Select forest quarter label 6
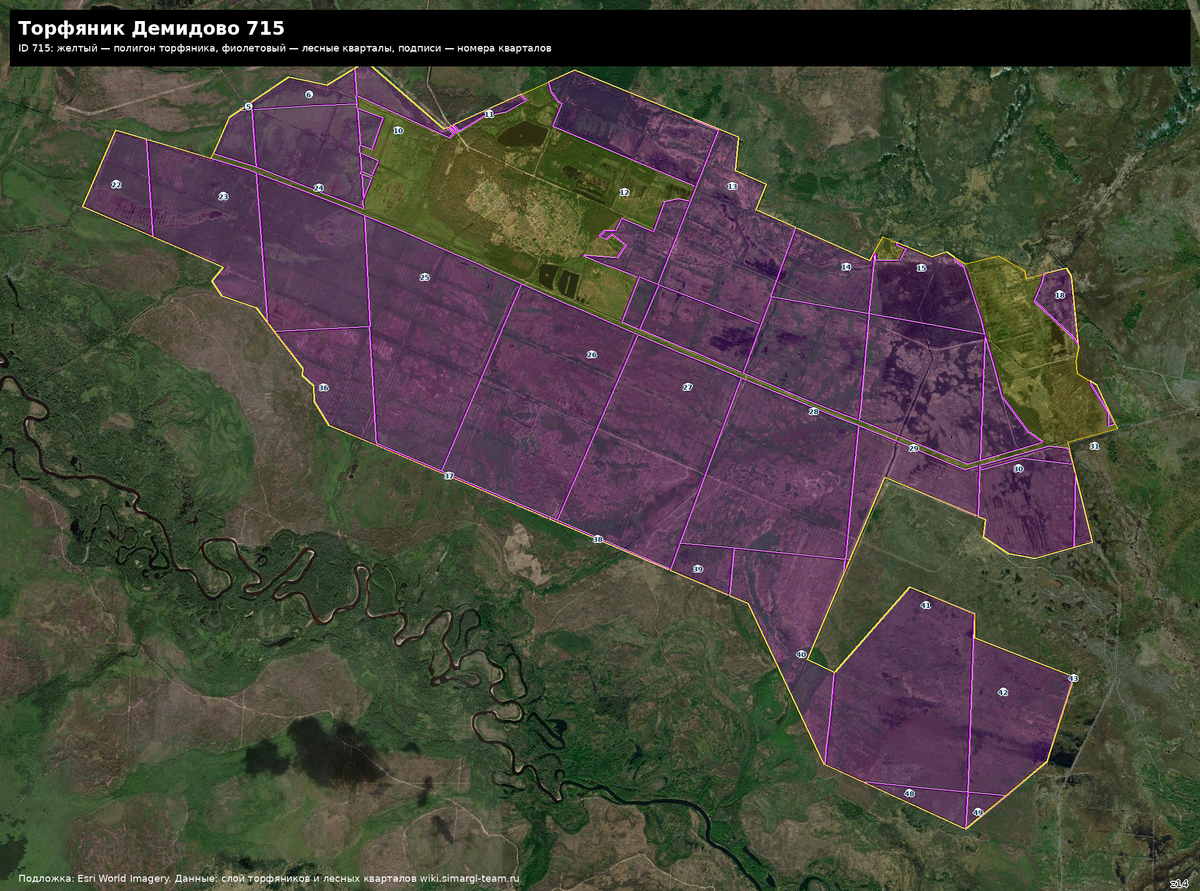 point(309,94)
